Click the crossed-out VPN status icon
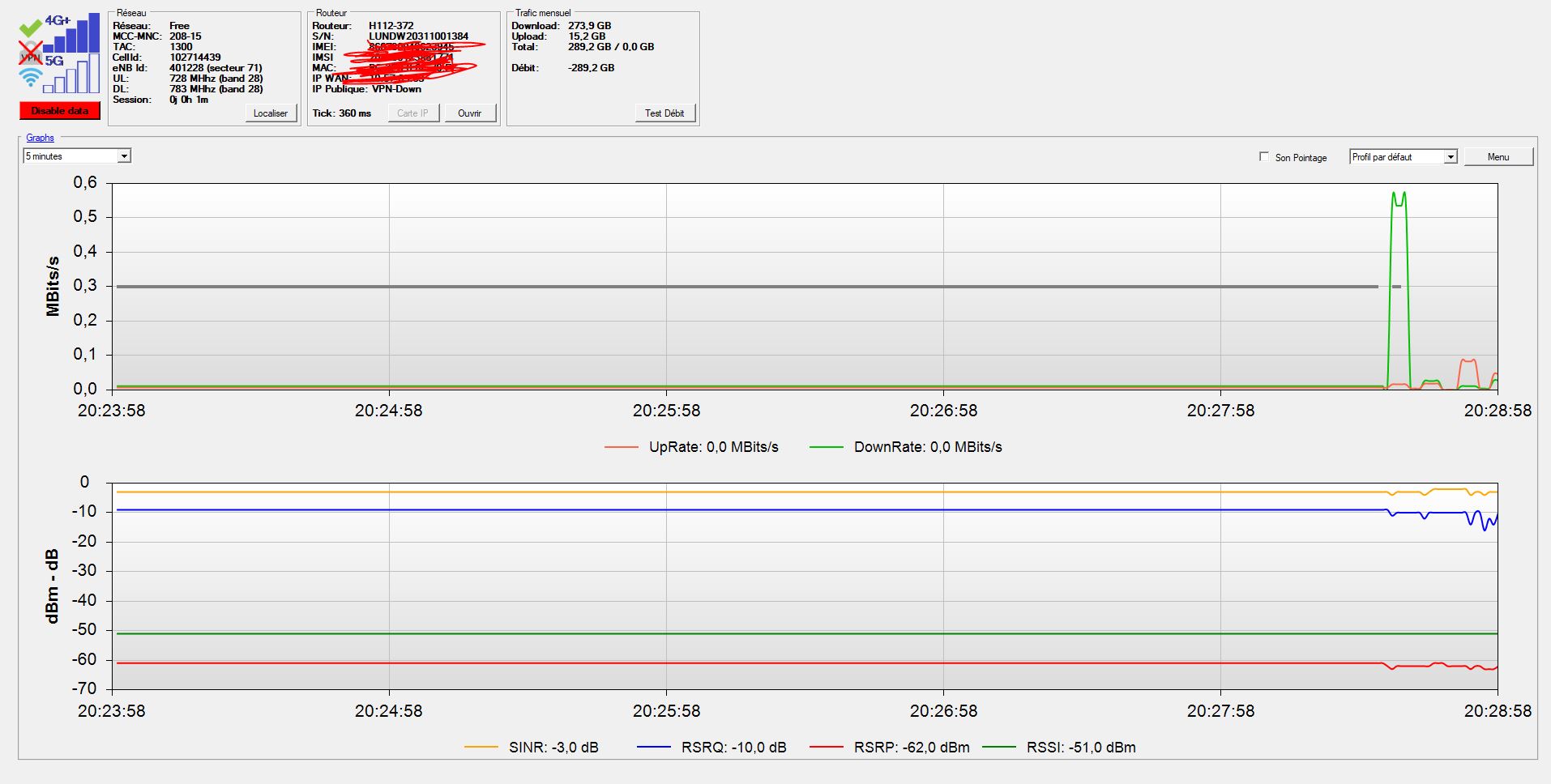 pyautogui.click(x=30, y=54)
